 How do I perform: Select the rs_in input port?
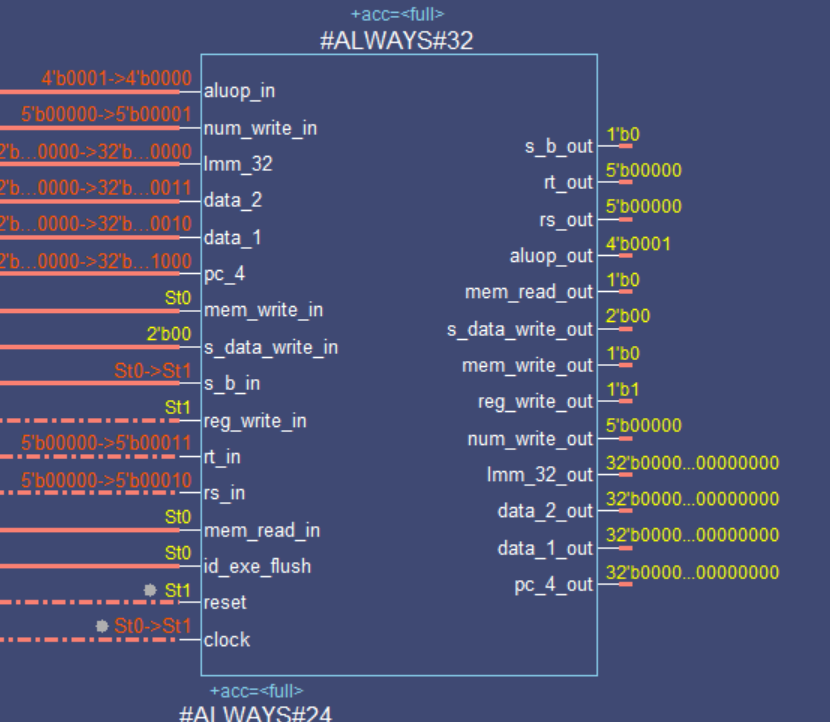pos(224,493)
